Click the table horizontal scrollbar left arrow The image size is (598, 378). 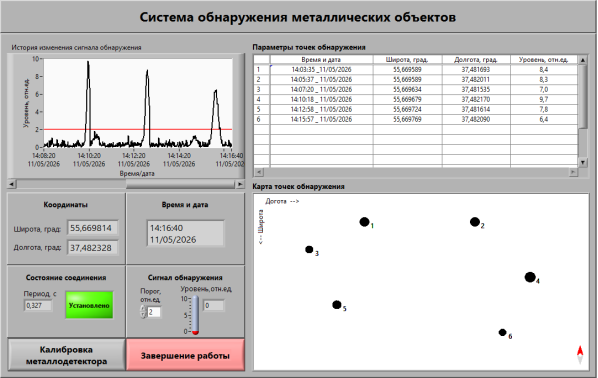[259, 172]
